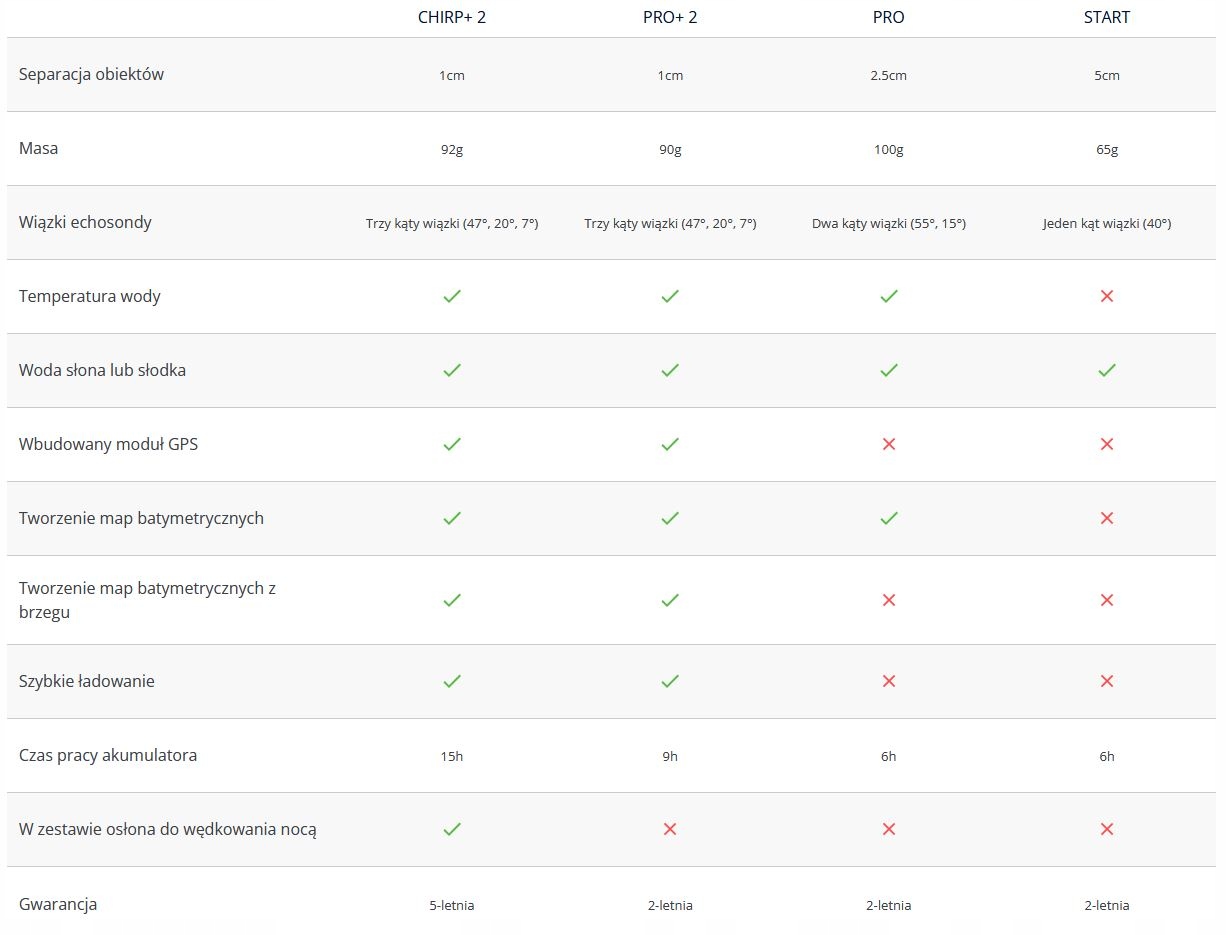Click the green checkmark for PRO Tworzenie map batymetrycznych
Viewport: 1227px width, 935px height.
pos(888,518)
